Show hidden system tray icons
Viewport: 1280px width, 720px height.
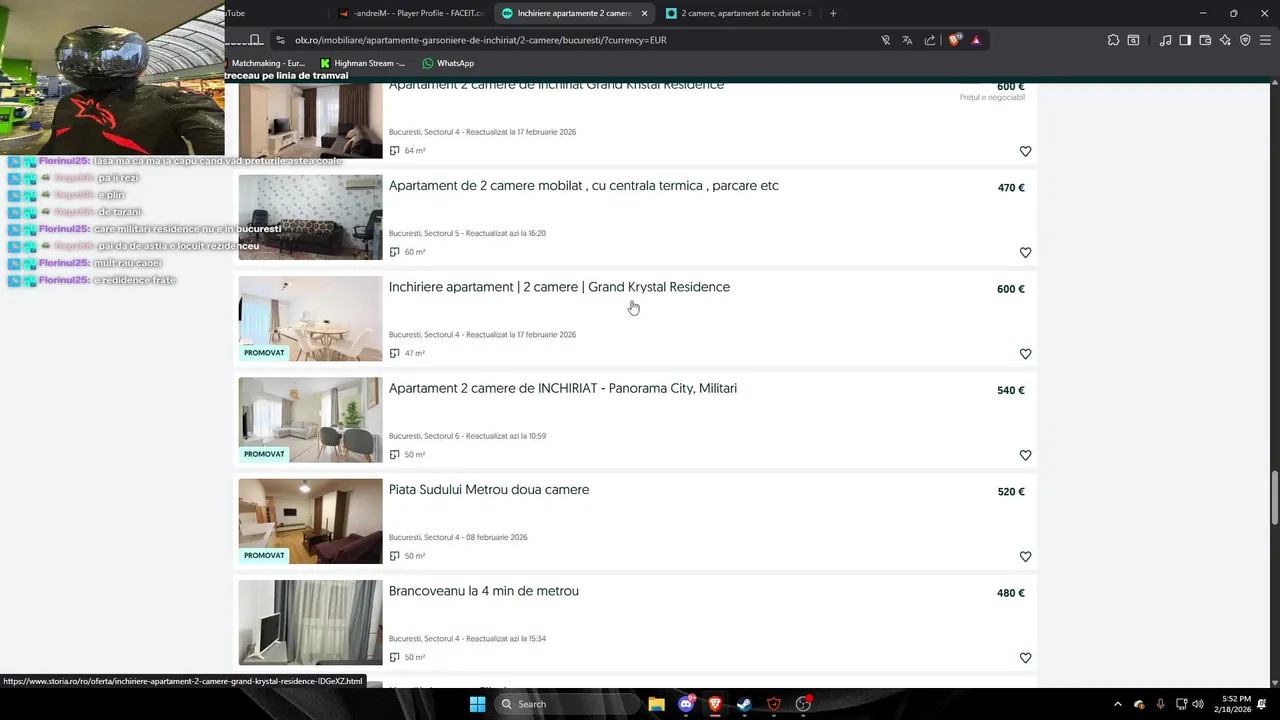pyautogui.click(x=1118, y=704)
